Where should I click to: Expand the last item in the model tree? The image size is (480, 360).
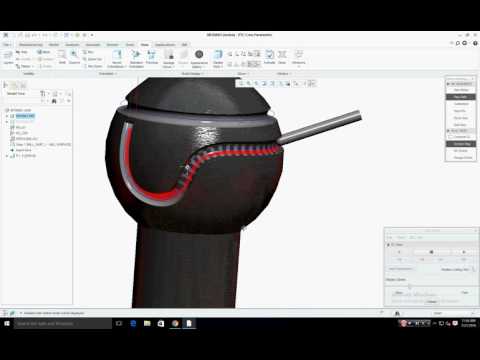(7, 156)
